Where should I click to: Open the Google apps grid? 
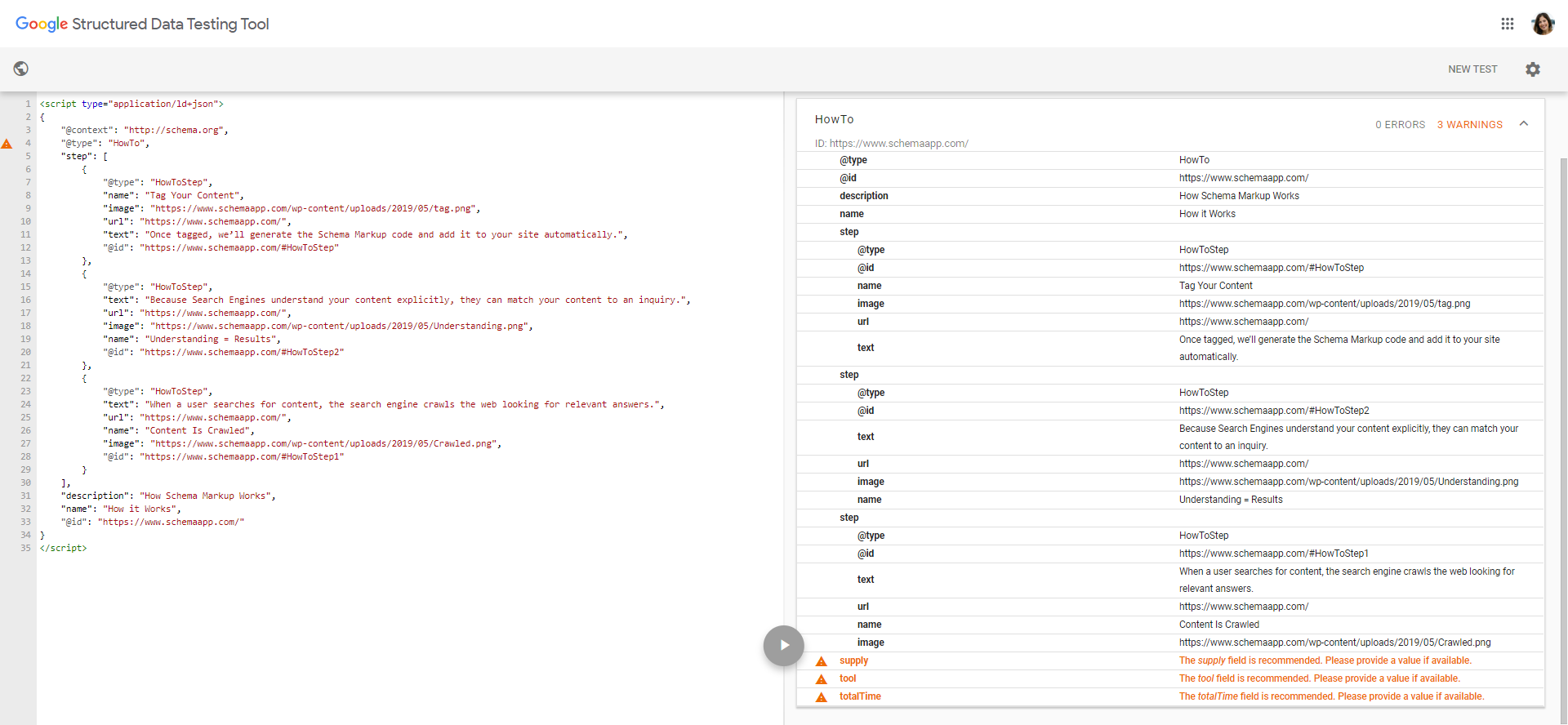pyautogui.click(x=1508, y=24)
